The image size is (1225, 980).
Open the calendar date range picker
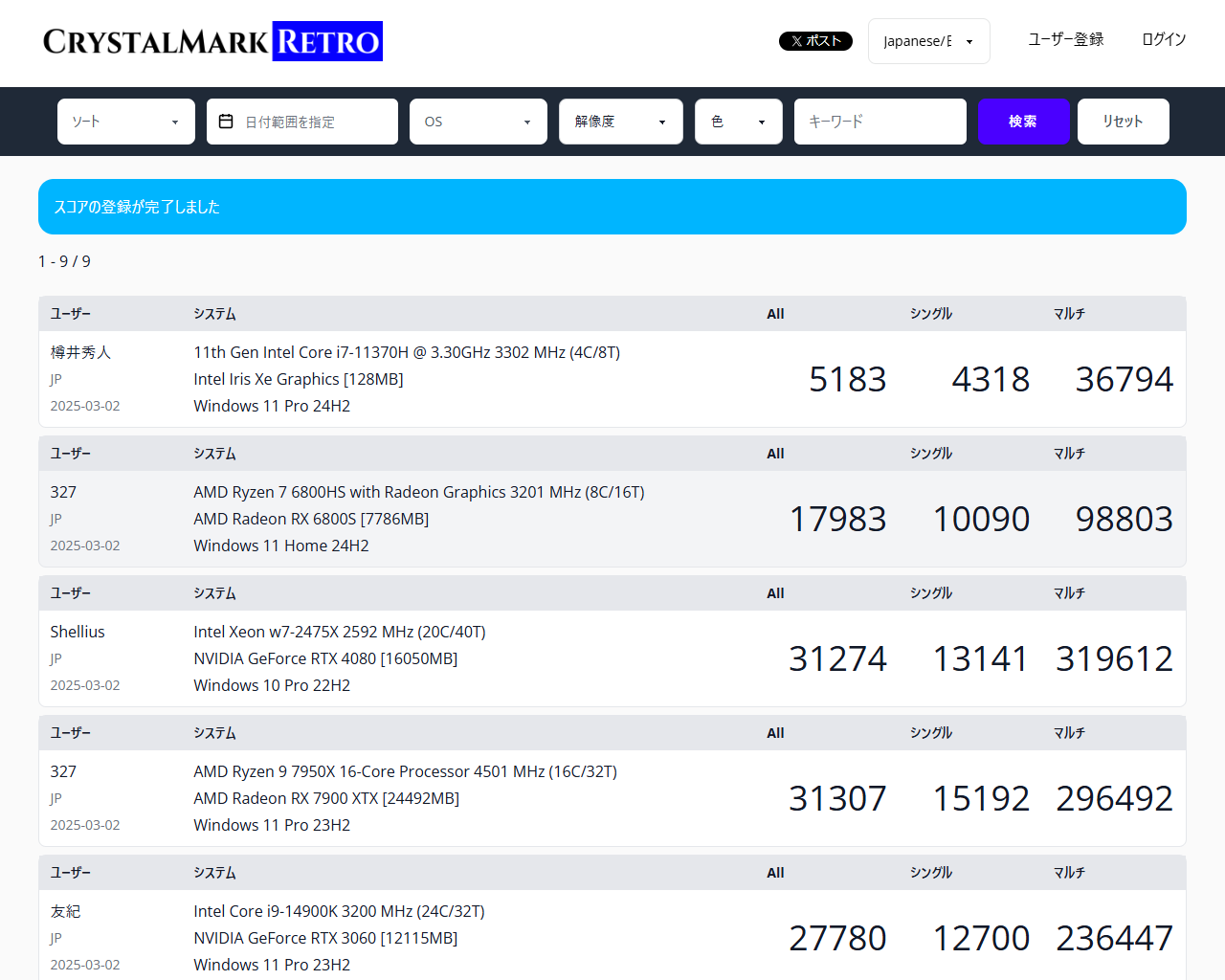click(x=301, y=122)
